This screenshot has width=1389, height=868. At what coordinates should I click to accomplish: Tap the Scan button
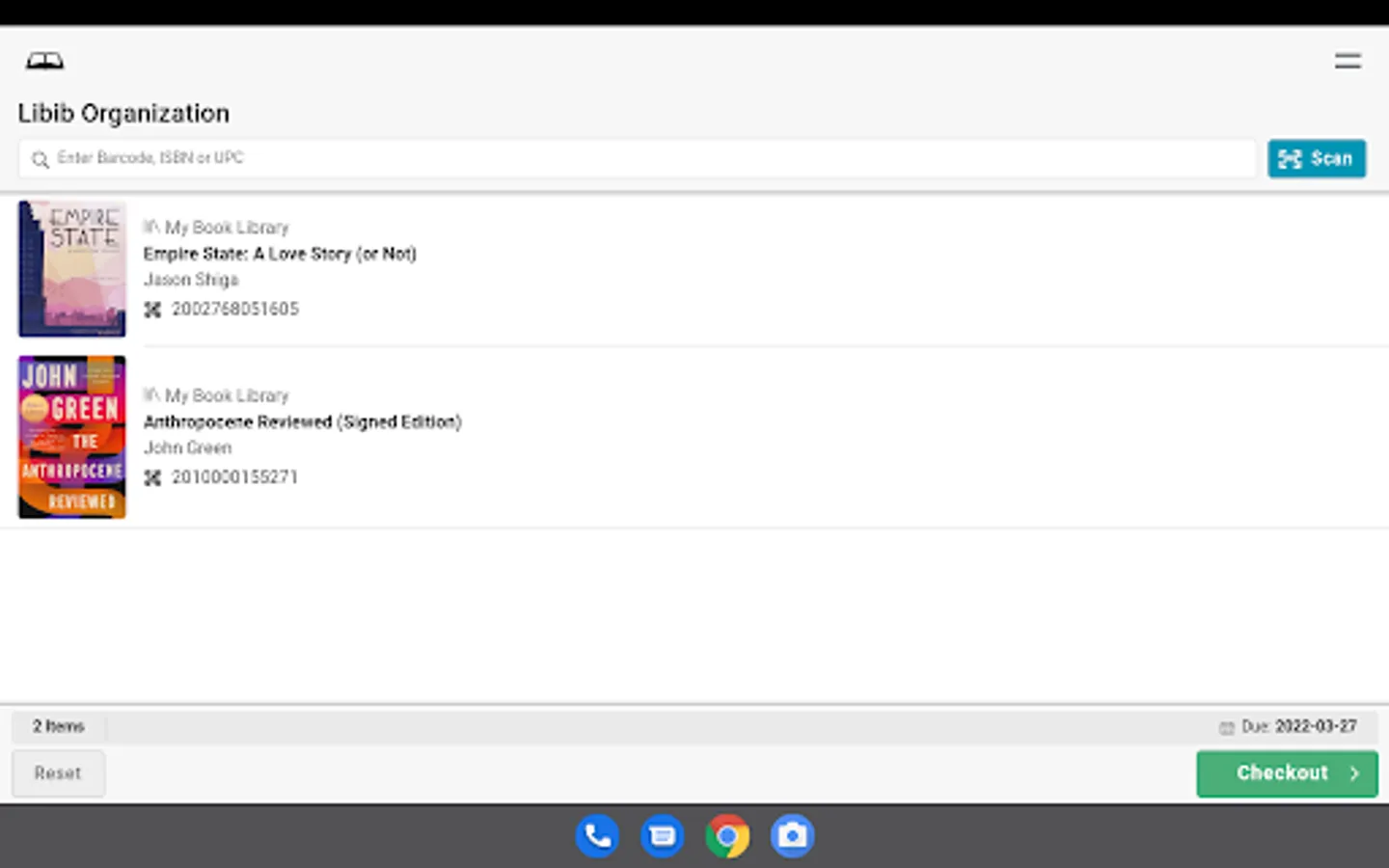[1316, 158]
